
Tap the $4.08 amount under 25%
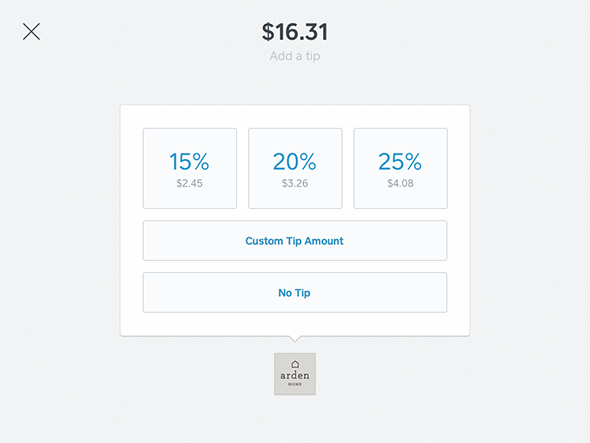[x=400, y=183]
